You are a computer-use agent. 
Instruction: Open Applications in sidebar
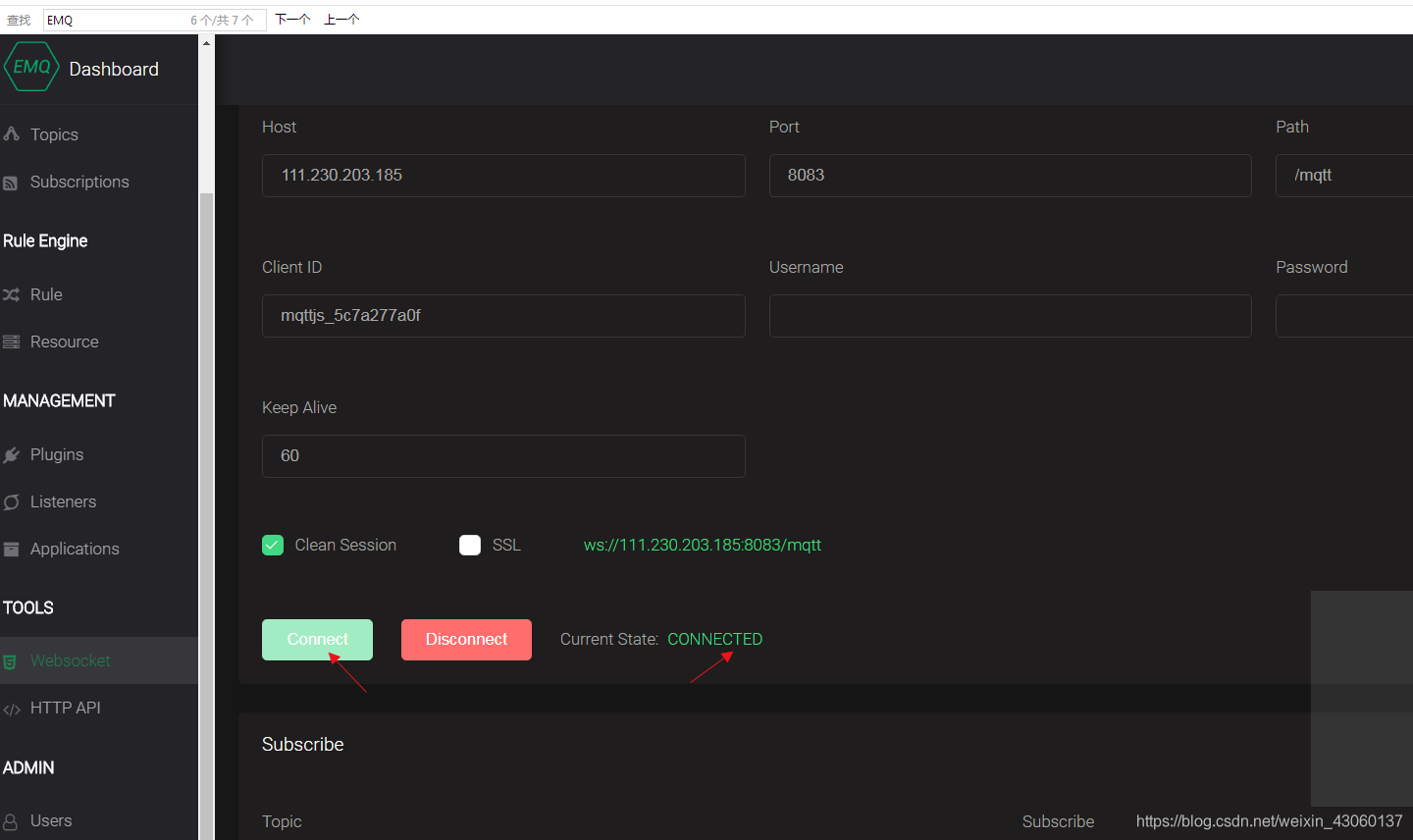click(75, 549)
